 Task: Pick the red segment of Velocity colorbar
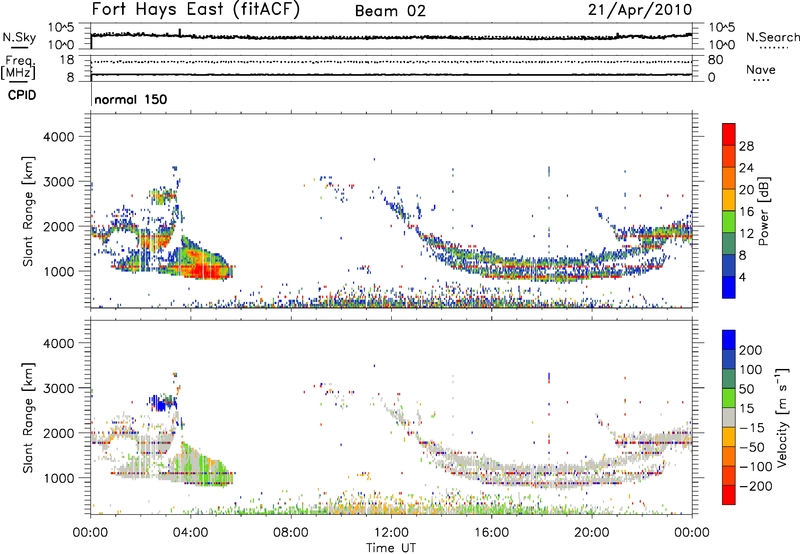coord(729,495)
